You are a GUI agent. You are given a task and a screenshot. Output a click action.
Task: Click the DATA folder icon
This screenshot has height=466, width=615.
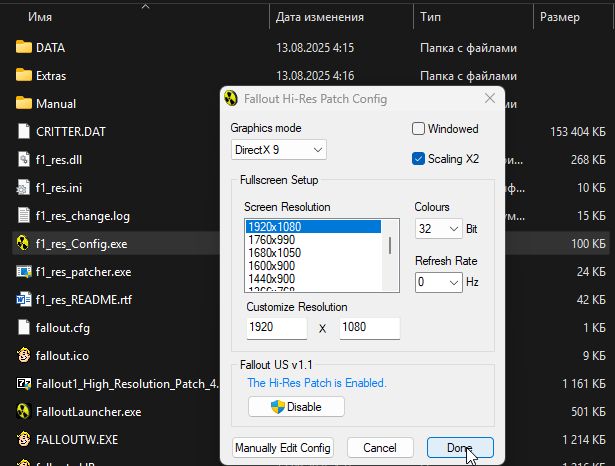coord(25,47)
